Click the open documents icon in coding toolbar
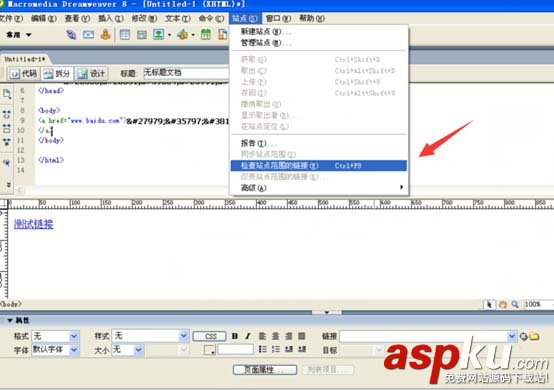Viewport: 554px width, 390px height. (x=7, y=94)
